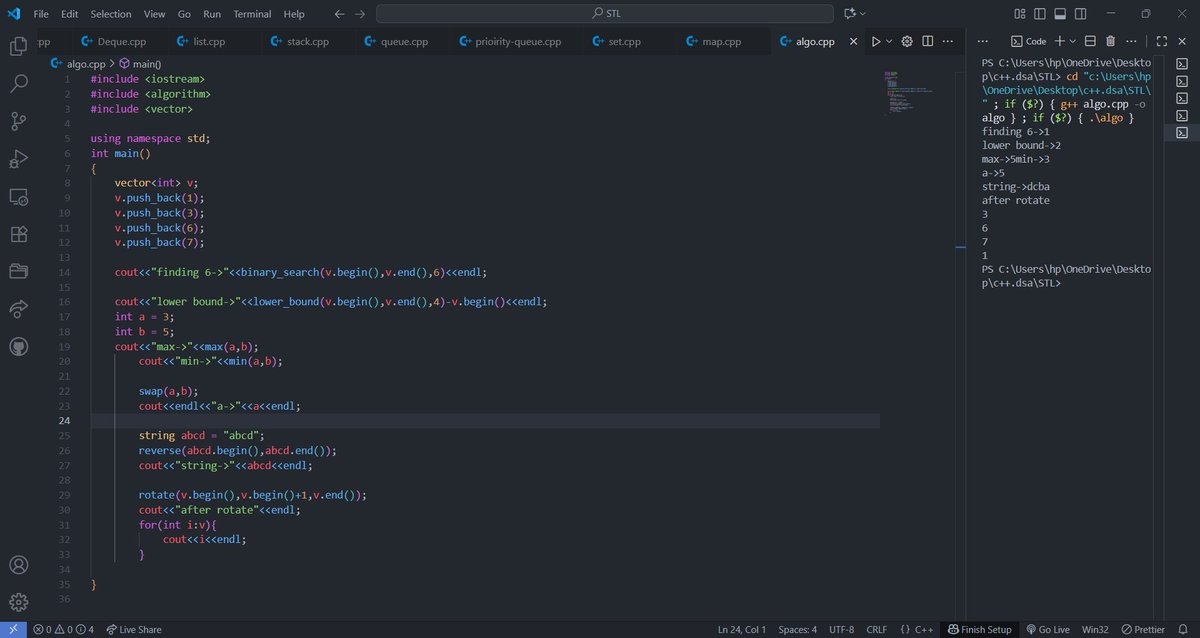Open the GitHub view in activity bar
The width and height of the screenshot is (1200, 638).
click(18, 347)
